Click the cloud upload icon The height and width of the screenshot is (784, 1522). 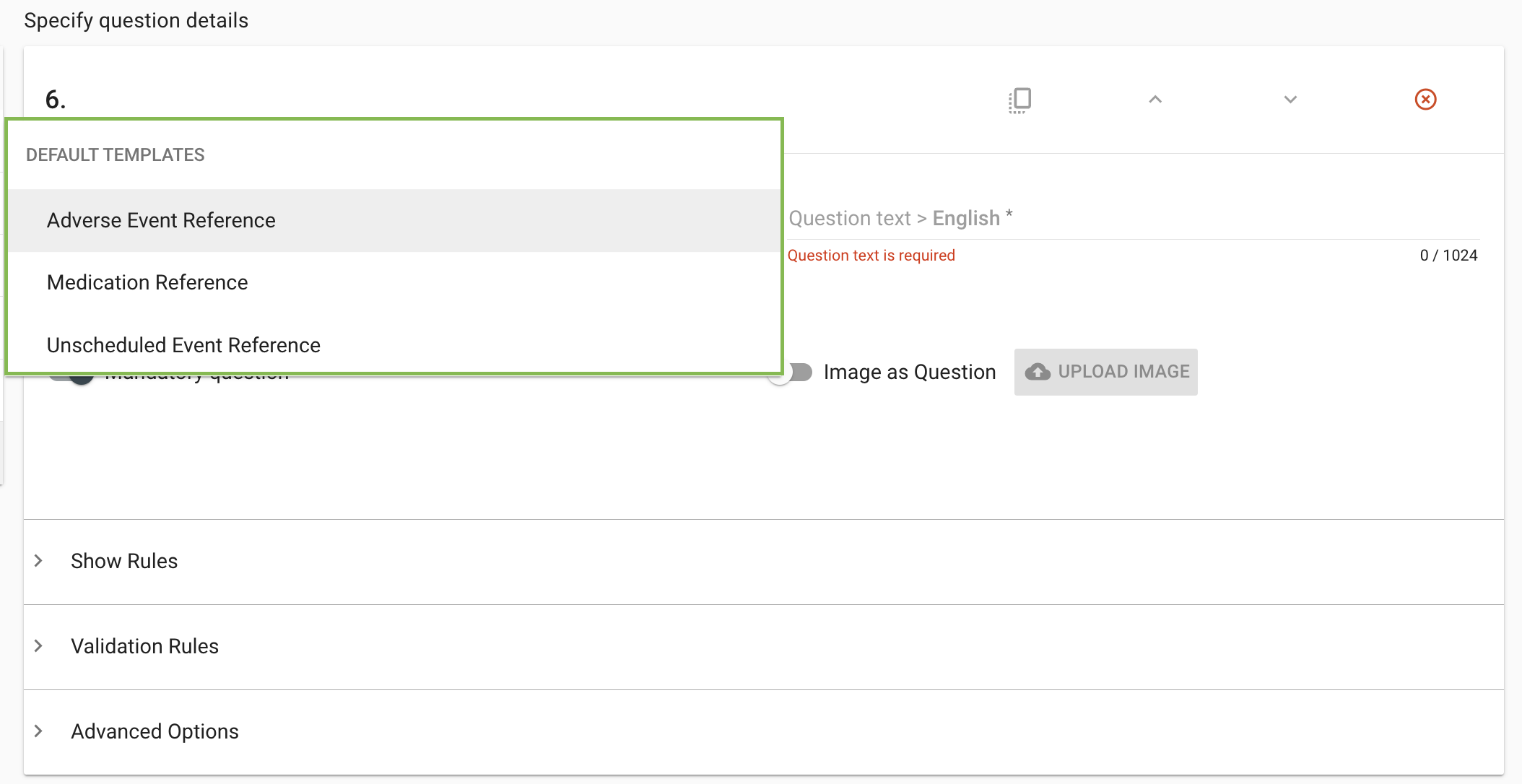pos(1038,372)
